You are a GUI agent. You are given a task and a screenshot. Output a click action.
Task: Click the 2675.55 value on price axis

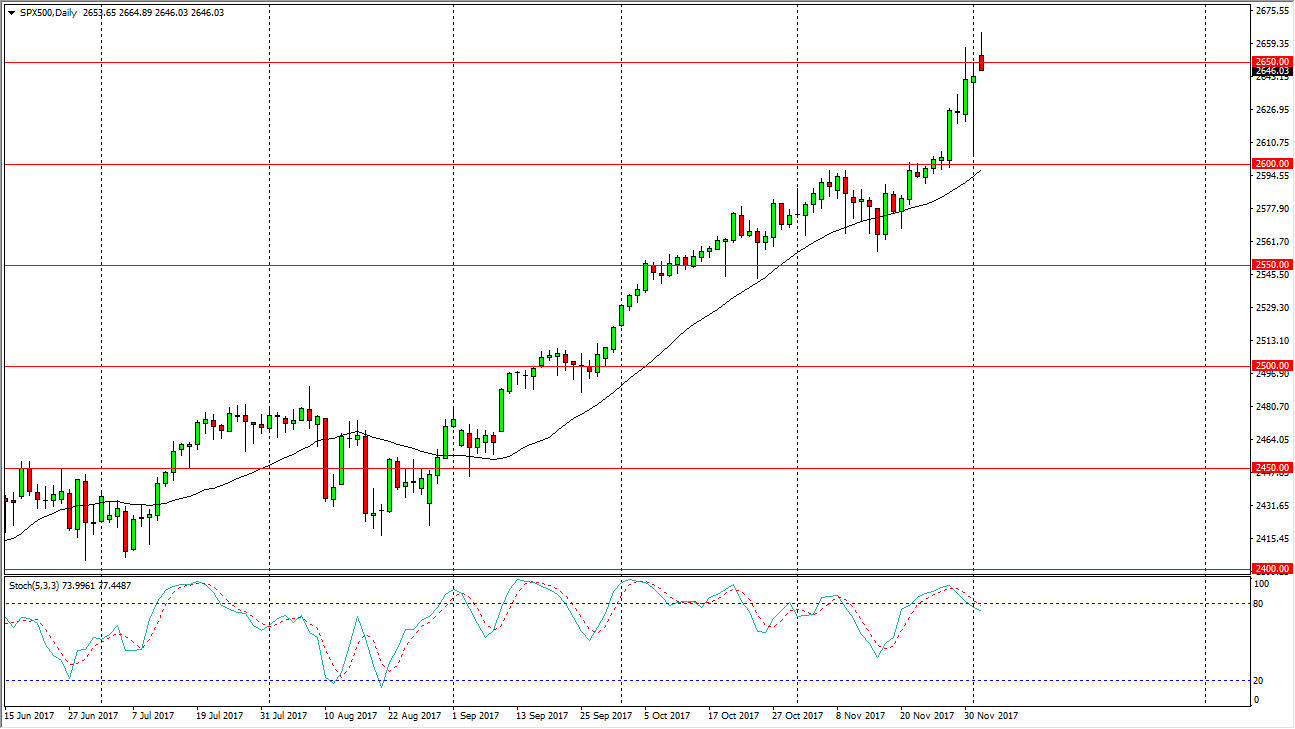point(1270,10)
